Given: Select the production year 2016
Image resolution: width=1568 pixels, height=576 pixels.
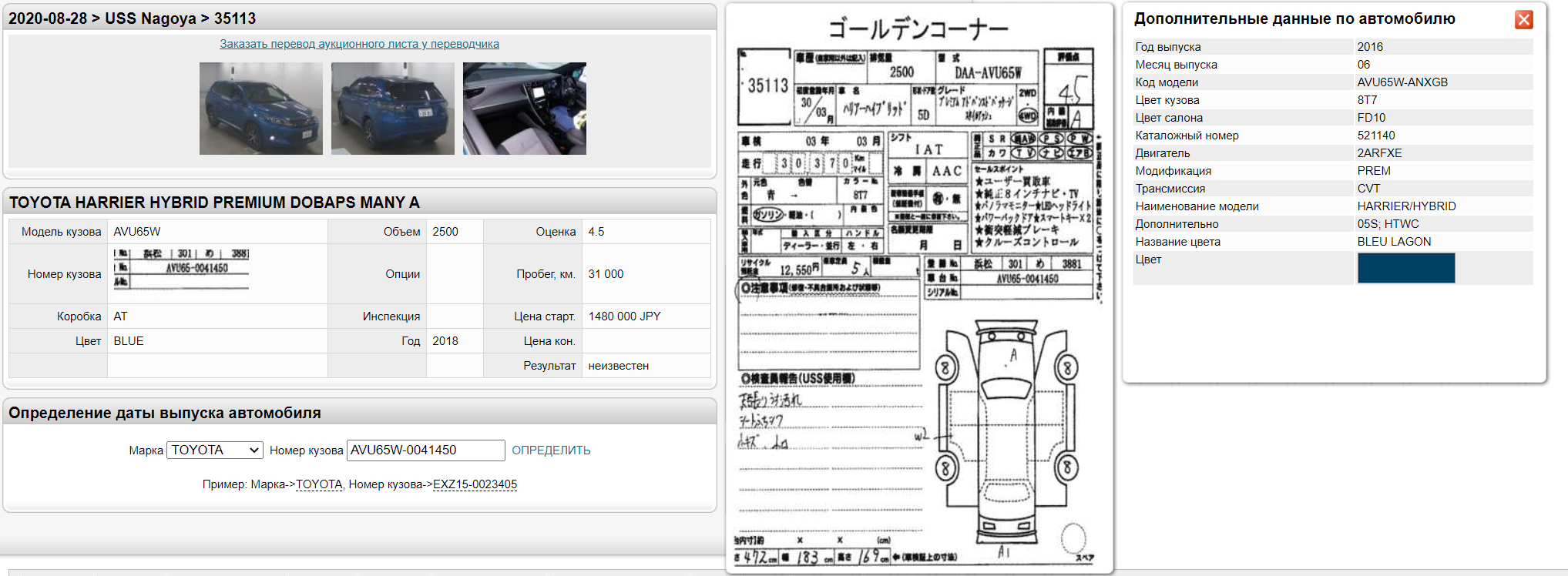Looking at the screenshot, I should click(1369, 47).
